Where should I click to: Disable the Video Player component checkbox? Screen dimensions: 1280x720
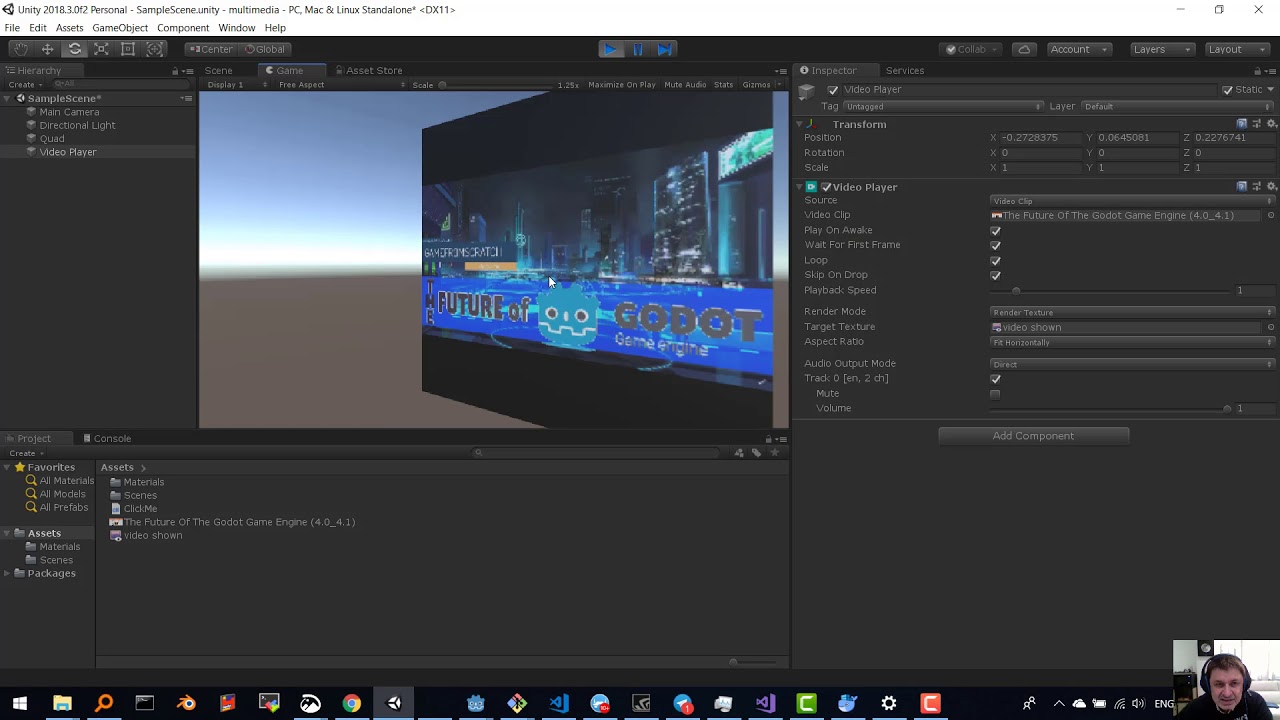(826, 187)
